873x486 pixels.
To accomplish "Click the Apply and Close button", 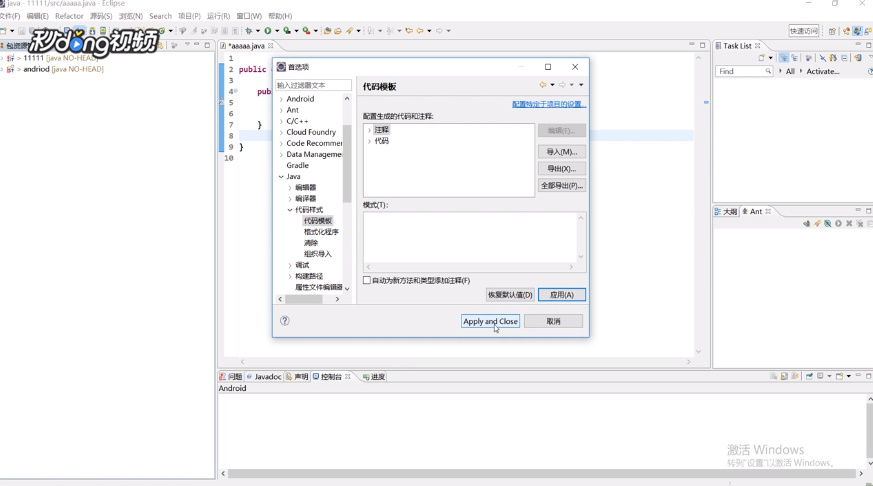I will coord(491,321).
